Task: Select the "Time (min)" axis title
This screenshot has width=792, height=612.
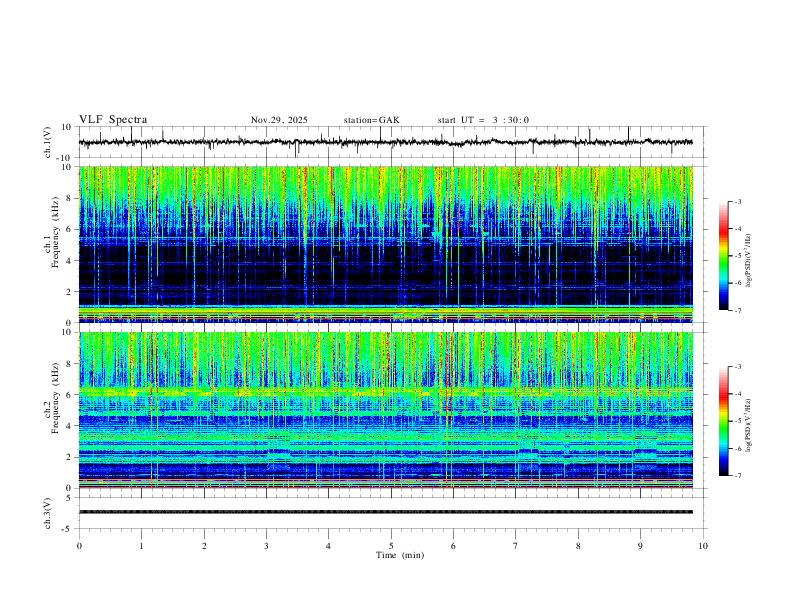Action: coord(400,555)
